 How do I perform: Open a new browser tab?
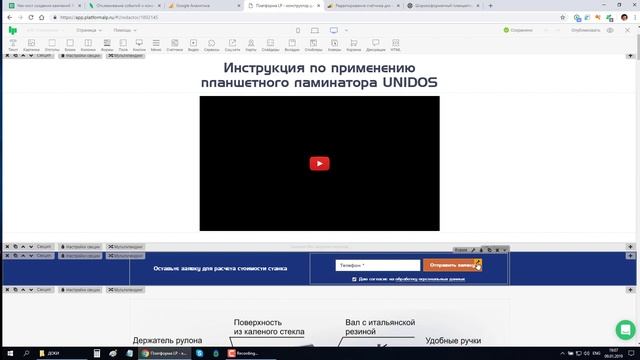click(491, 6)
